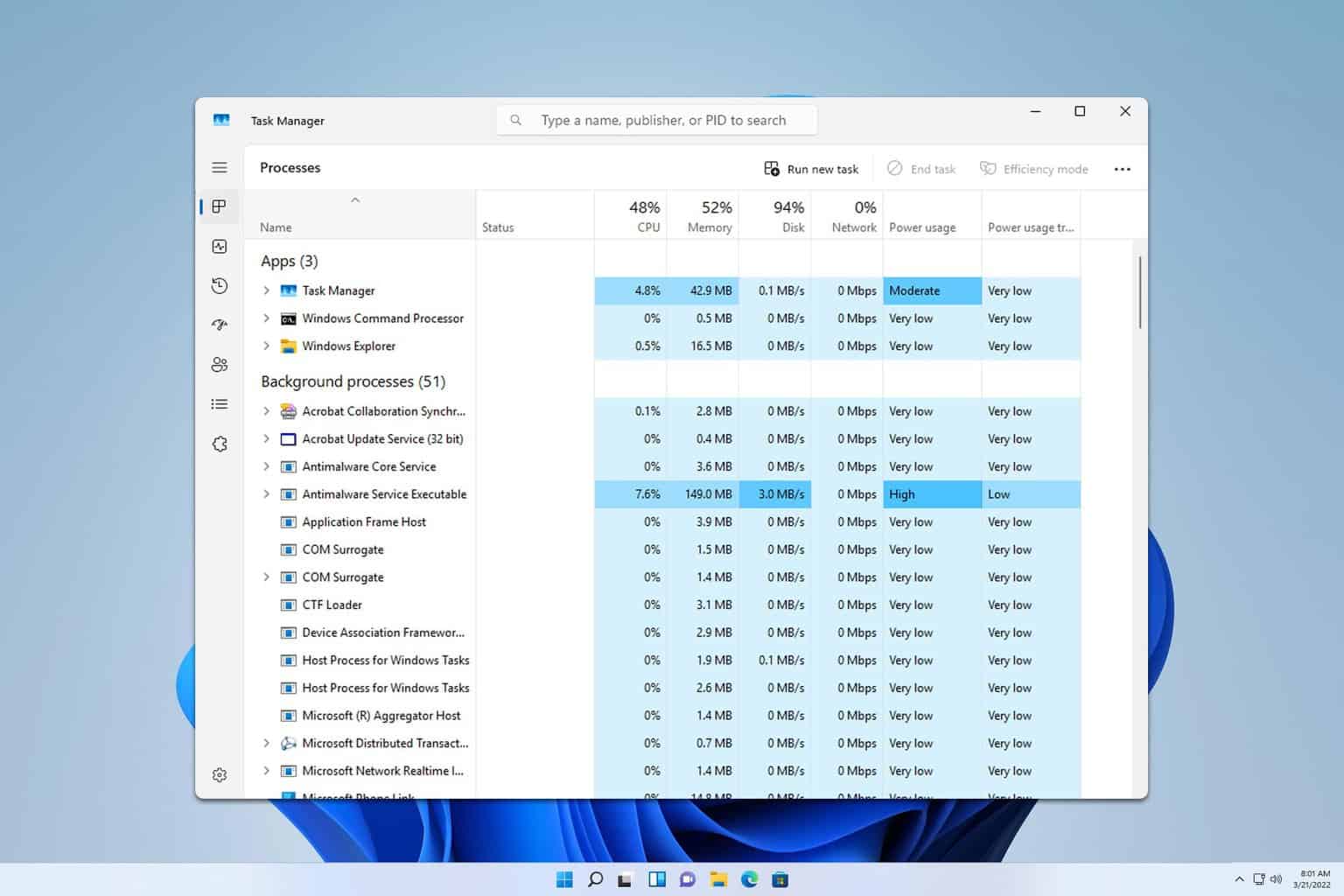This screenshot has height=896, width=1344.
Task: Open network and volume tray flyout
Action: pyautogui.click(x=1267, y=879)
